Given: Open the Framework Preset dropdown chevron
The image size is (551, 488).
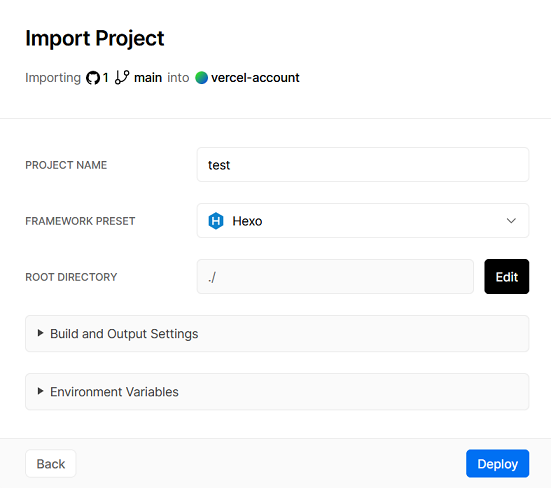Looking at the screenshot, I should [511, 221].
